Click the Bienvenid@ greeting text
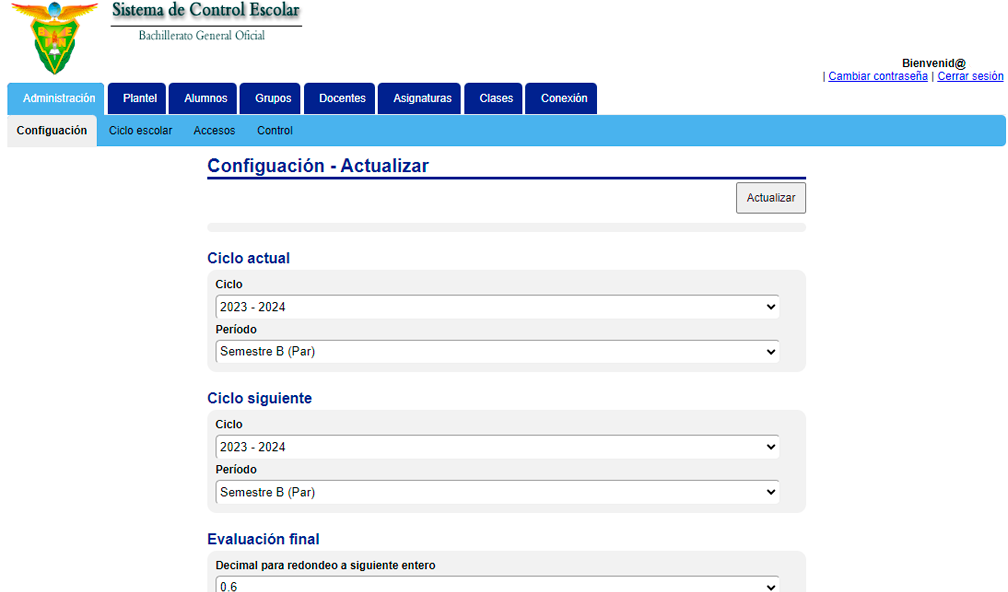This screenshot has height=592, width=1008. coord(933,63)
